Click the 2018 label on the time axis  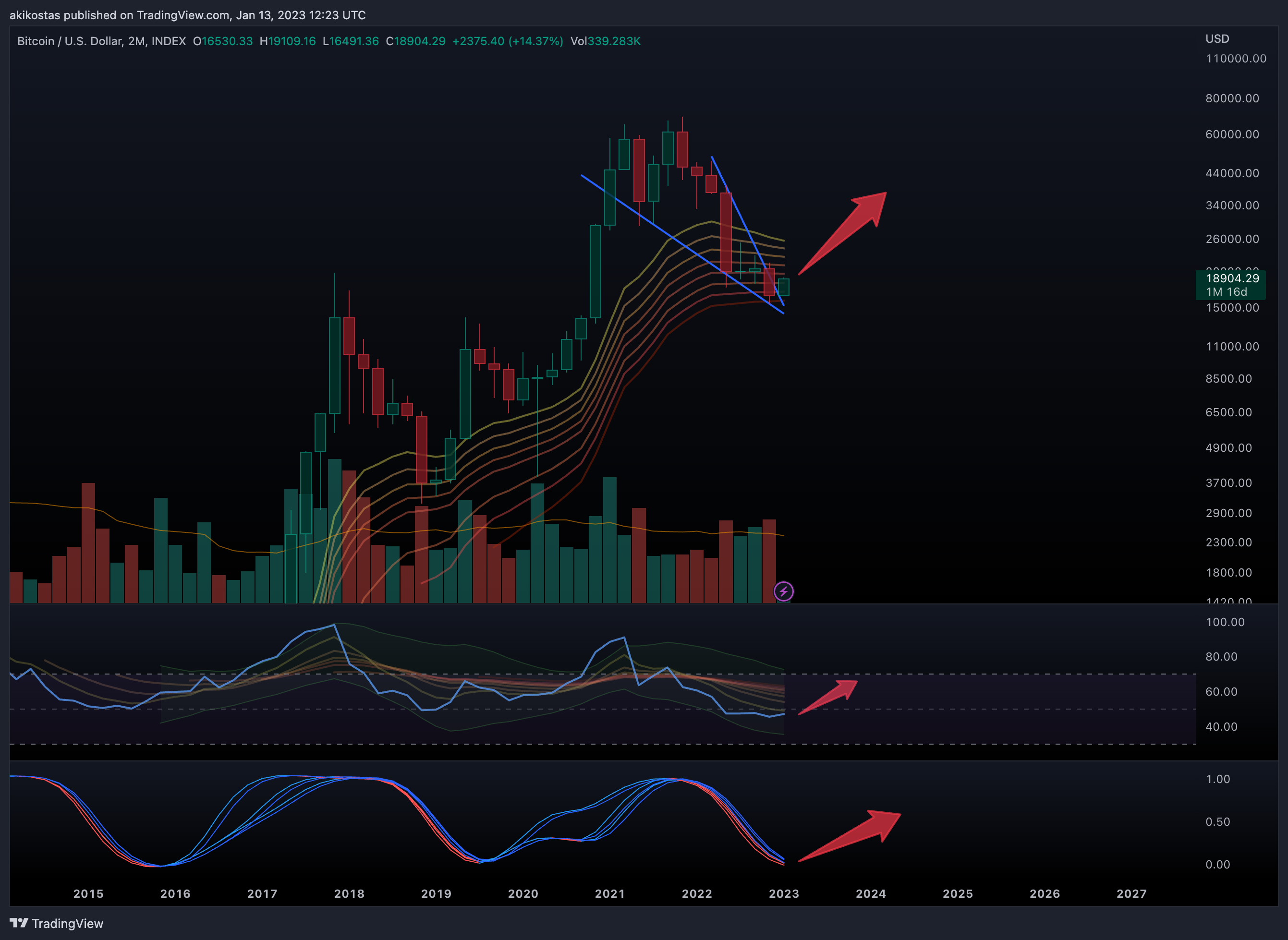(349, 893)
